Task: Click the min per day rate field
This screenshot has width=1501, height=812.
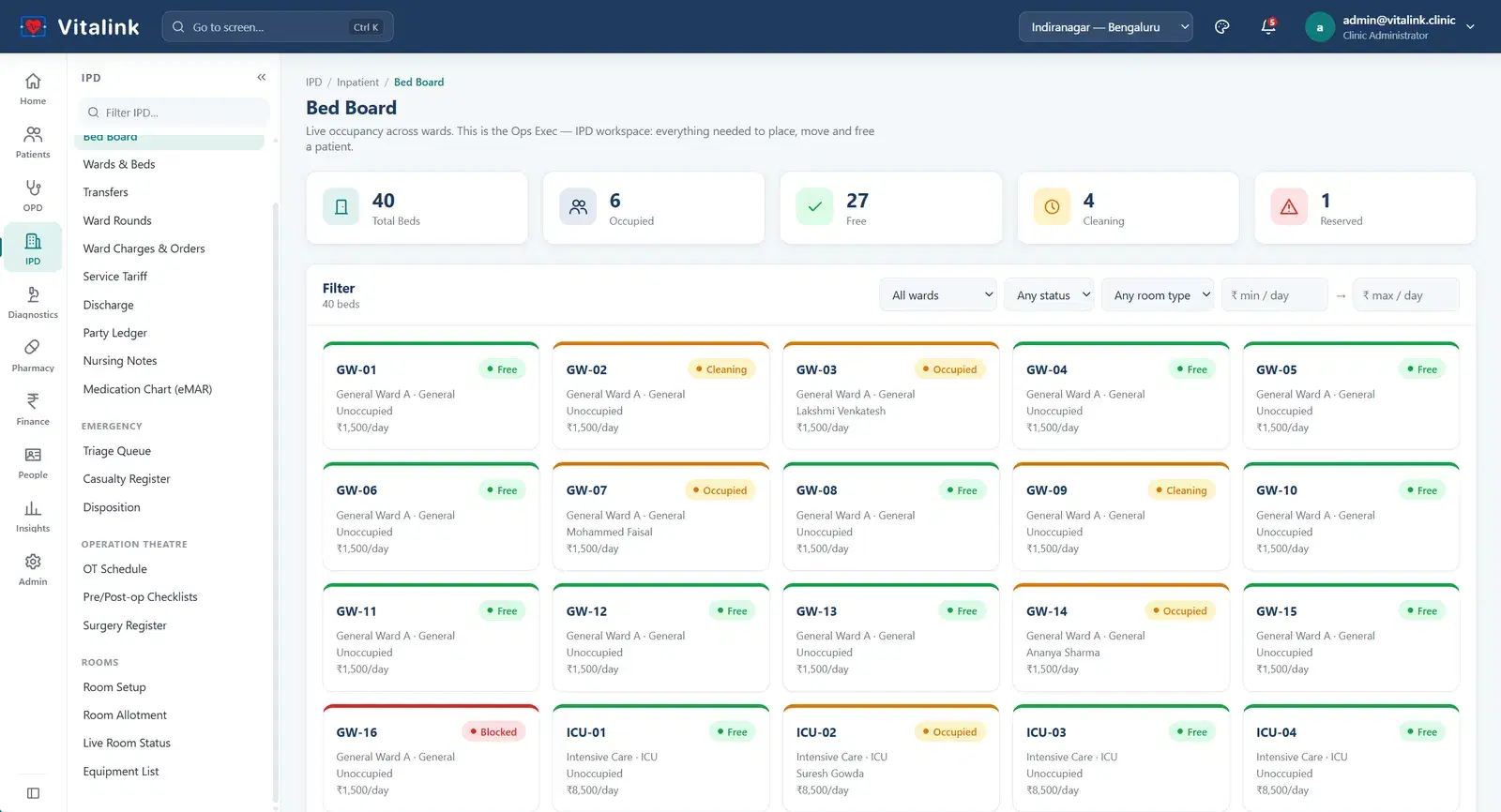Action: pos(1274,295)
